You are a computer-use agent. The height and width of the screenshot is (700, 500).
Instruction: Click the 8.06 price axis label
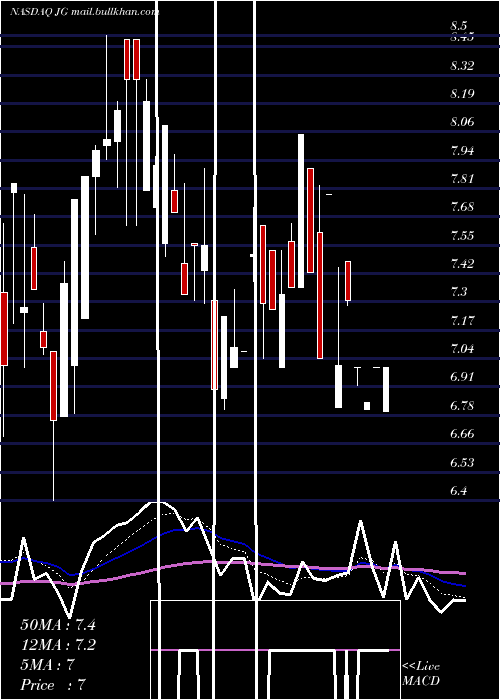(462, 122)
